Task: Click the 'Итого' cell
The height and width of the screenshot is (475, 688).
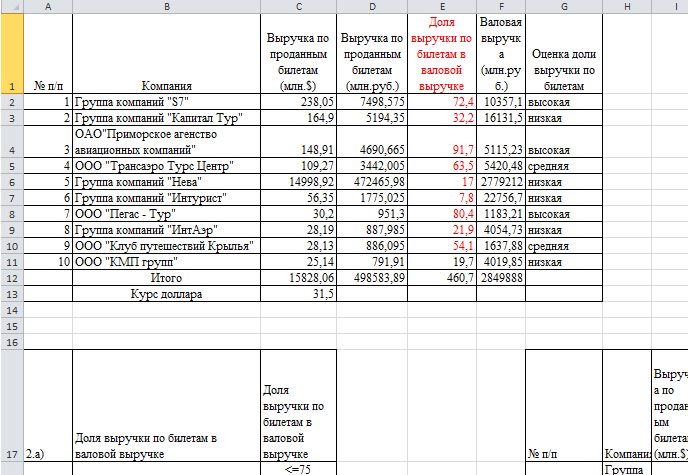Action: pos(167,278)
